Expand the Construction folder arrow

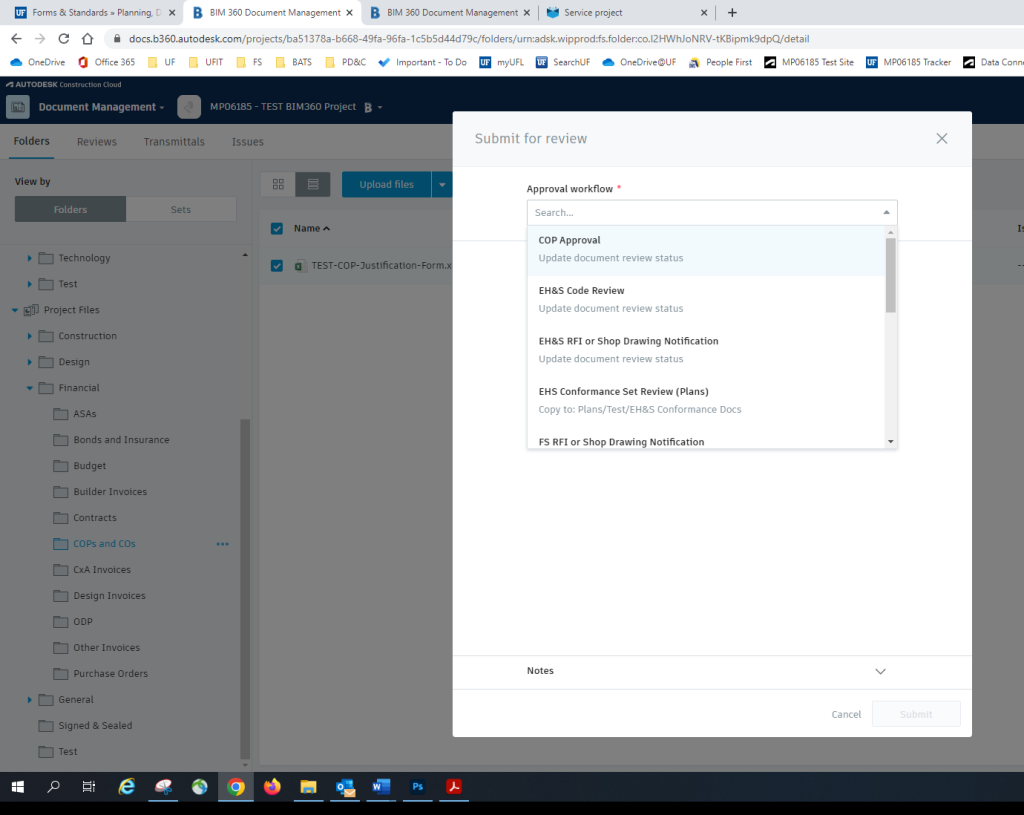29,336
